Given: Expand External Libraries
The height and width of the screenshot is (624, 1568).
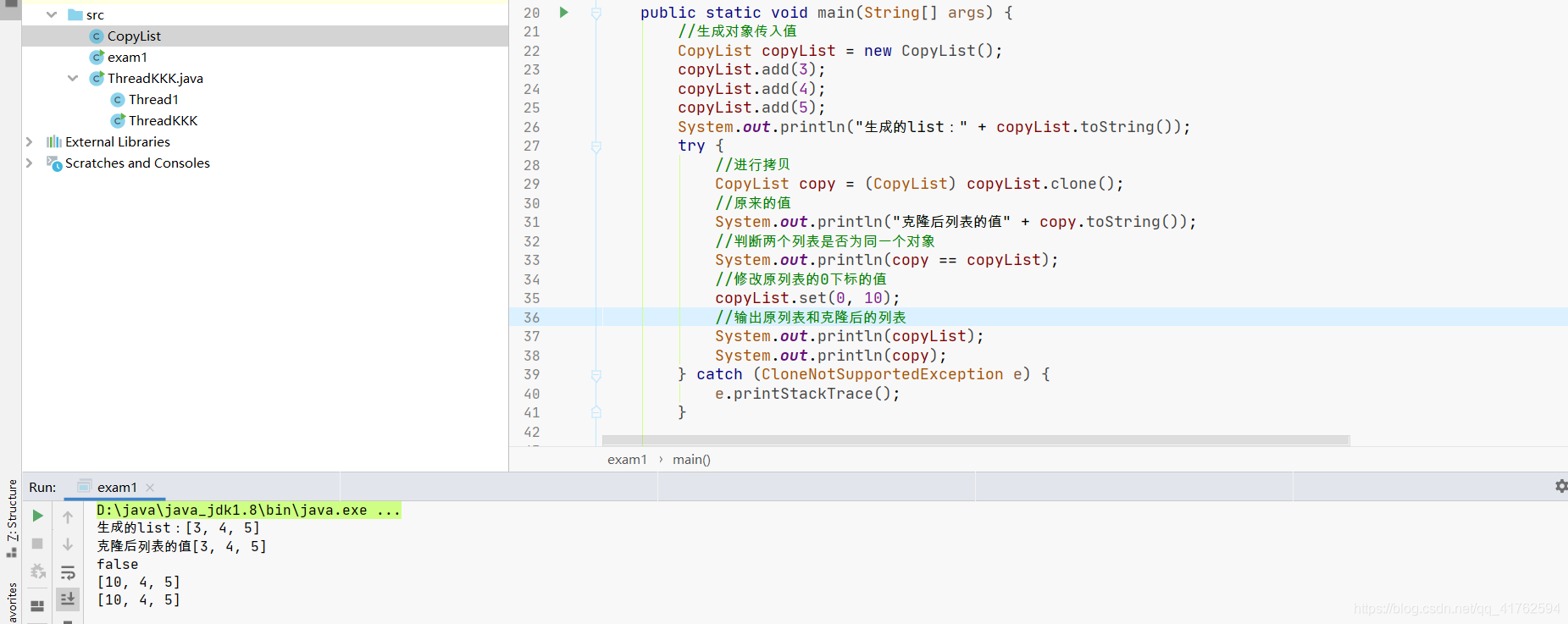Looking at the screenshot, I should tap(30, 141).
